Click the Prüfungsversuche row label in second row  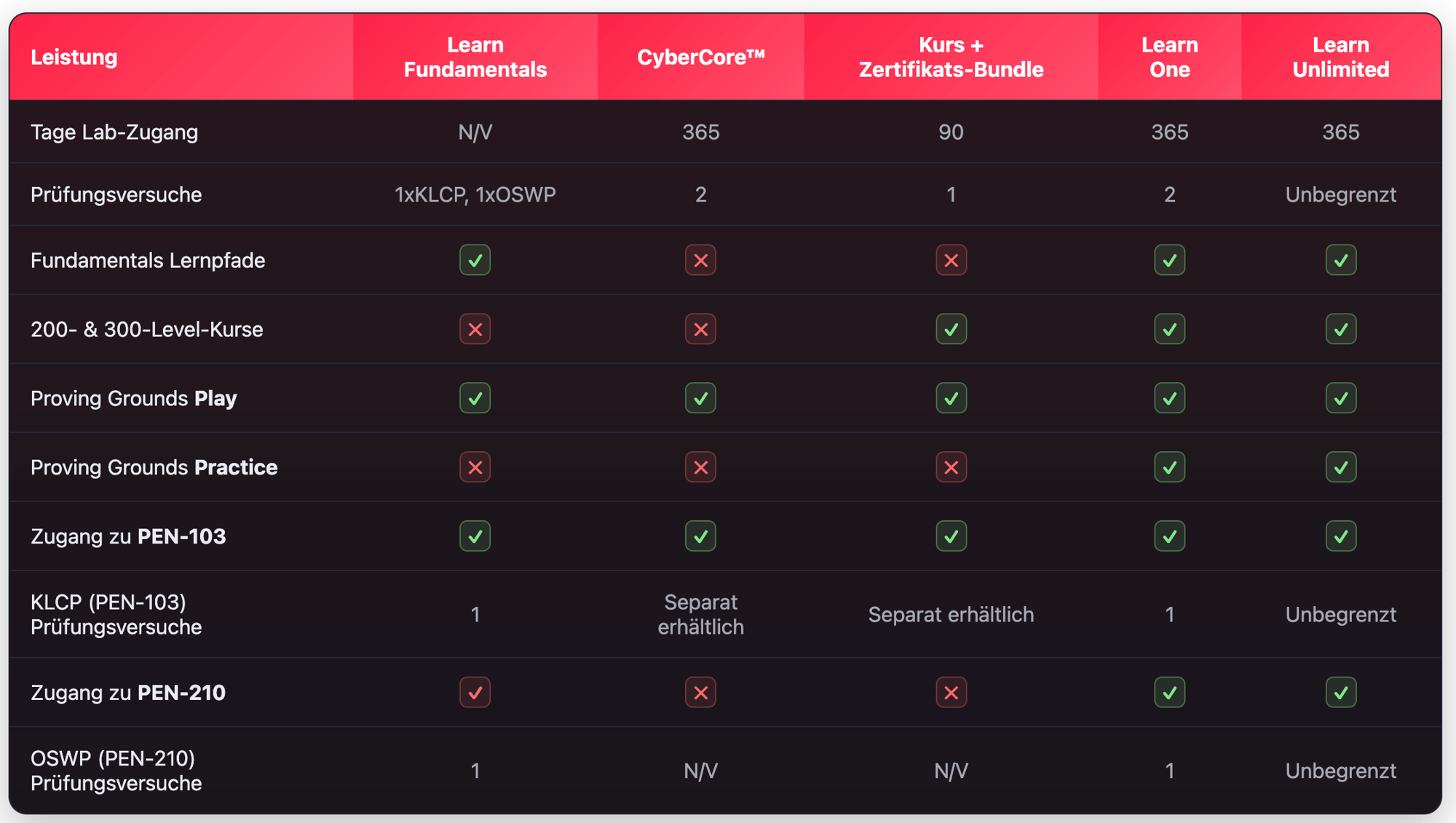tap(116, 194)
